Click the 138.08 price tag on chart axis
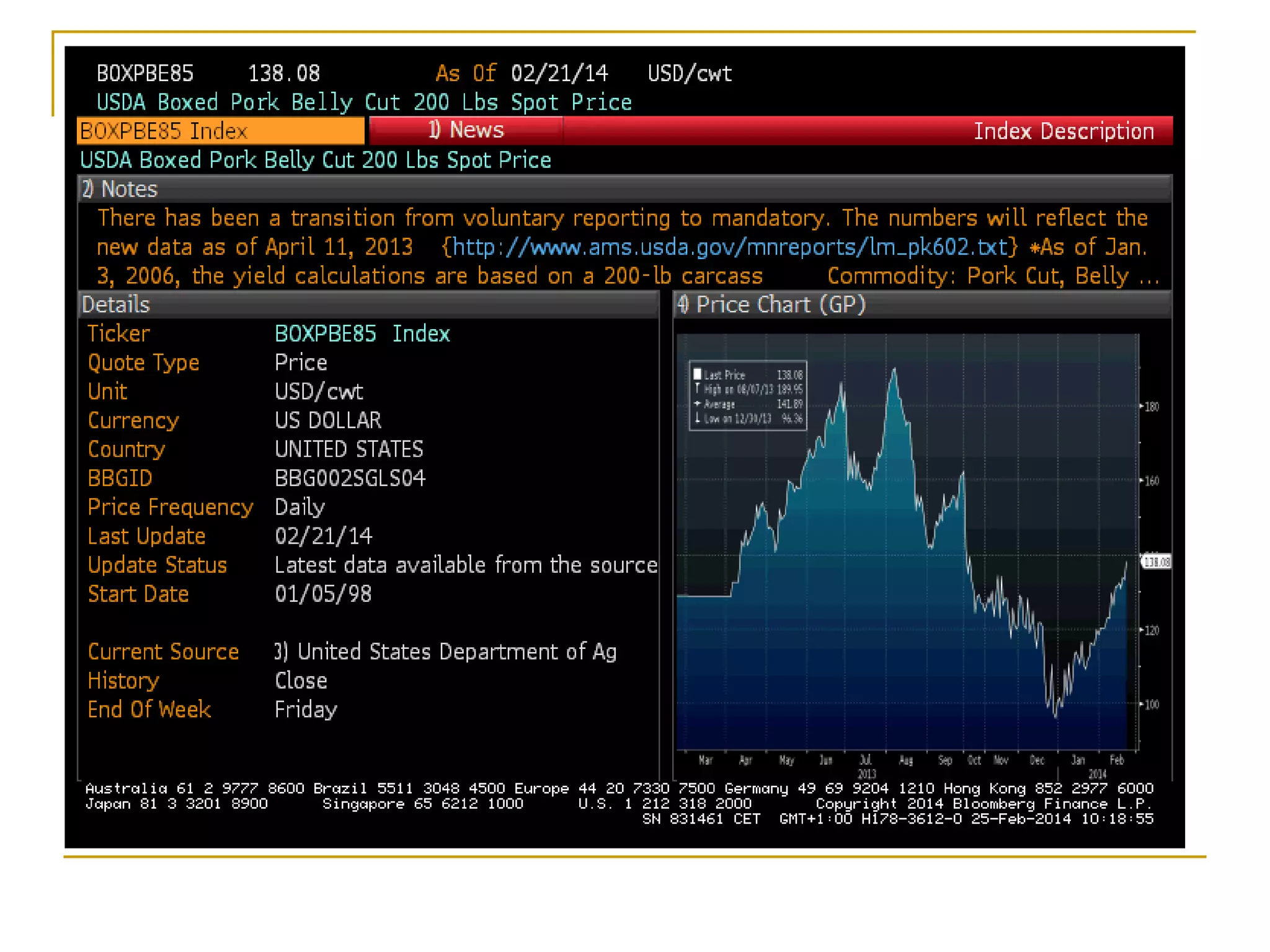 (x=1156, y=562)
